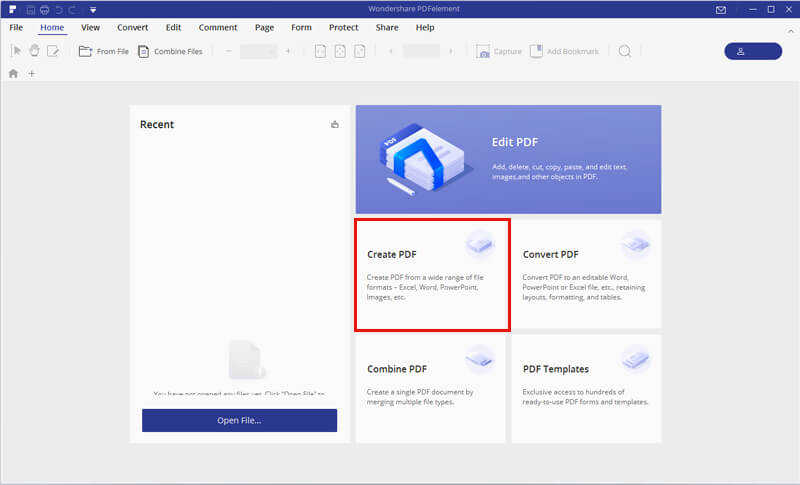Click the PDF Templates card icon
Image resolution: width=800 pixels, height=485 pixels.
(x=636, y=359)
